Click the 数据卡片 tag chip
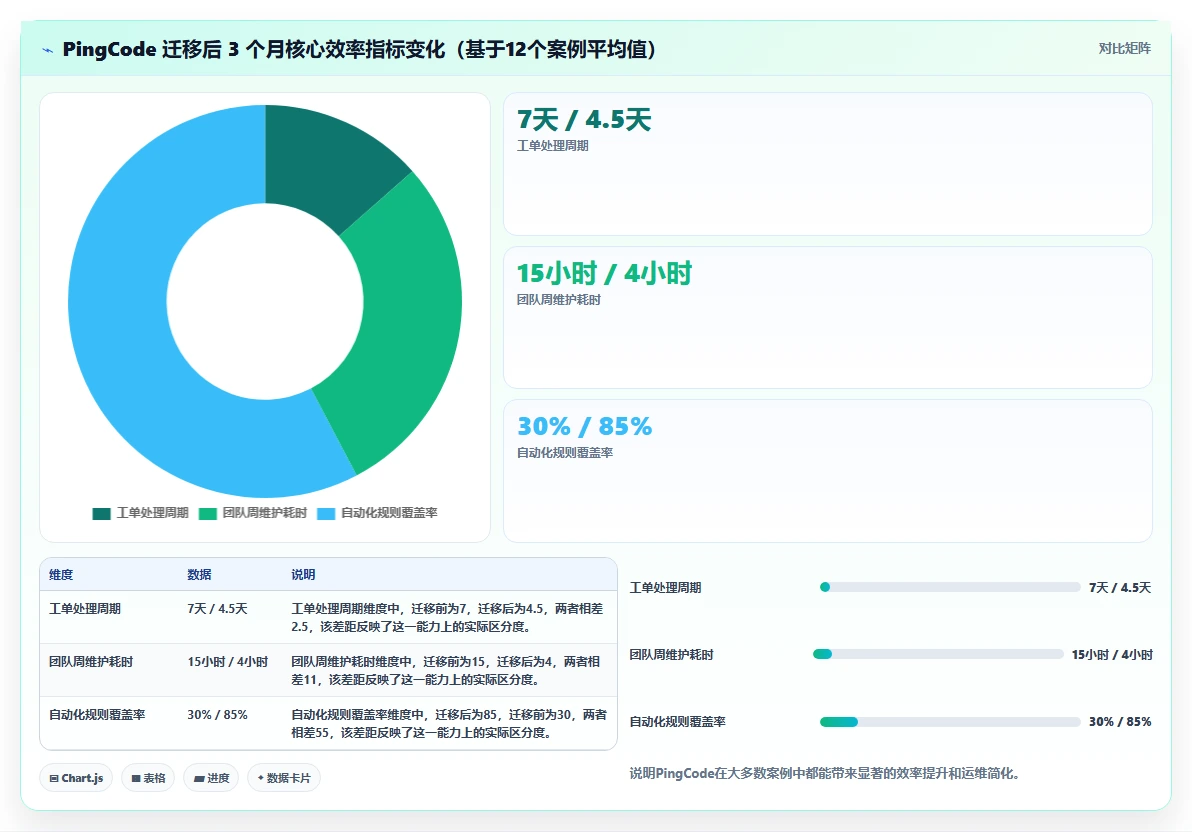1192x832 pixels. pos(284,778)
